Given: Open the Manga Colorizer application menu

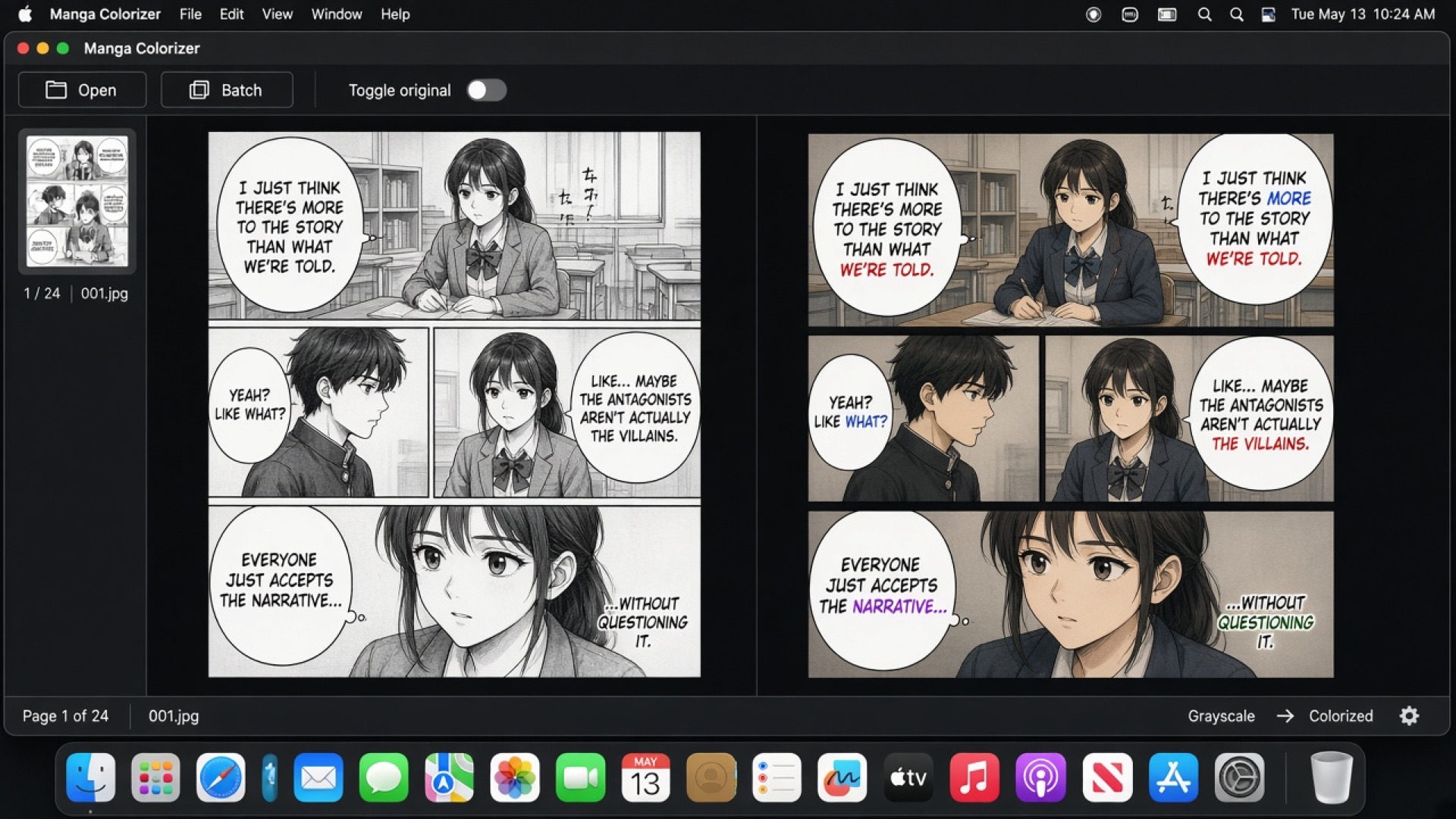Looking at the screenshot, I should pyautogui.click(x=105, y=14).
